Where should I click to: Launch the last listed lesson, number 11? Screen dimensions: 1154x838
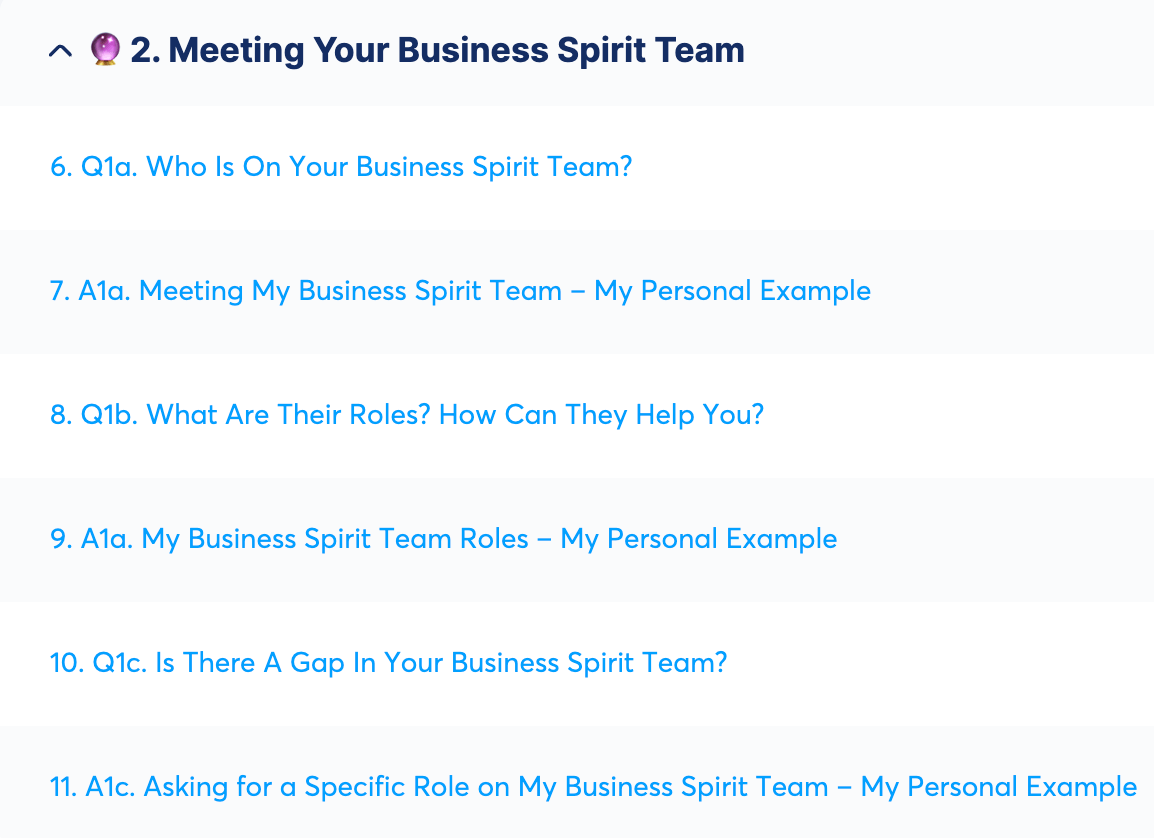[x=593, y=787]
